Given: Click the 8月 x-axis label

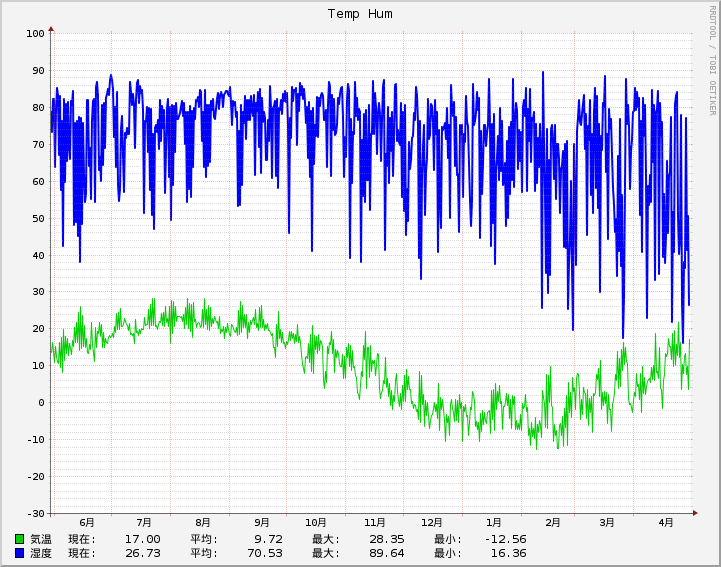Looking at the screenshot, I should click(203, 523).
